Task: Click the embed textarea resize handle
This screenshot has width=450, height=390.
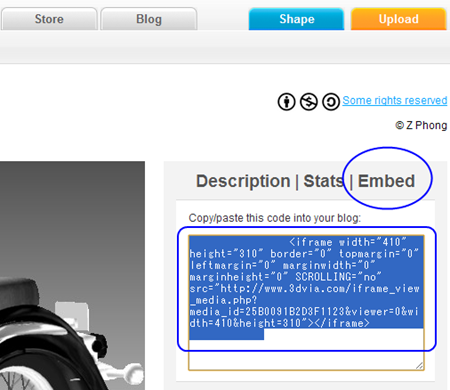Action: coord(420,366)
